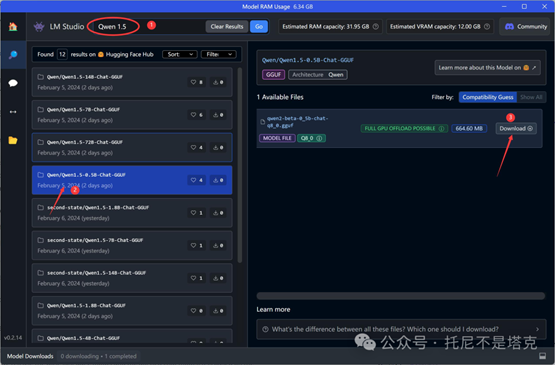This screenshot has width=555, height=365.
Task: Click the Q8_0 quantization info icon
Action: 319,138
